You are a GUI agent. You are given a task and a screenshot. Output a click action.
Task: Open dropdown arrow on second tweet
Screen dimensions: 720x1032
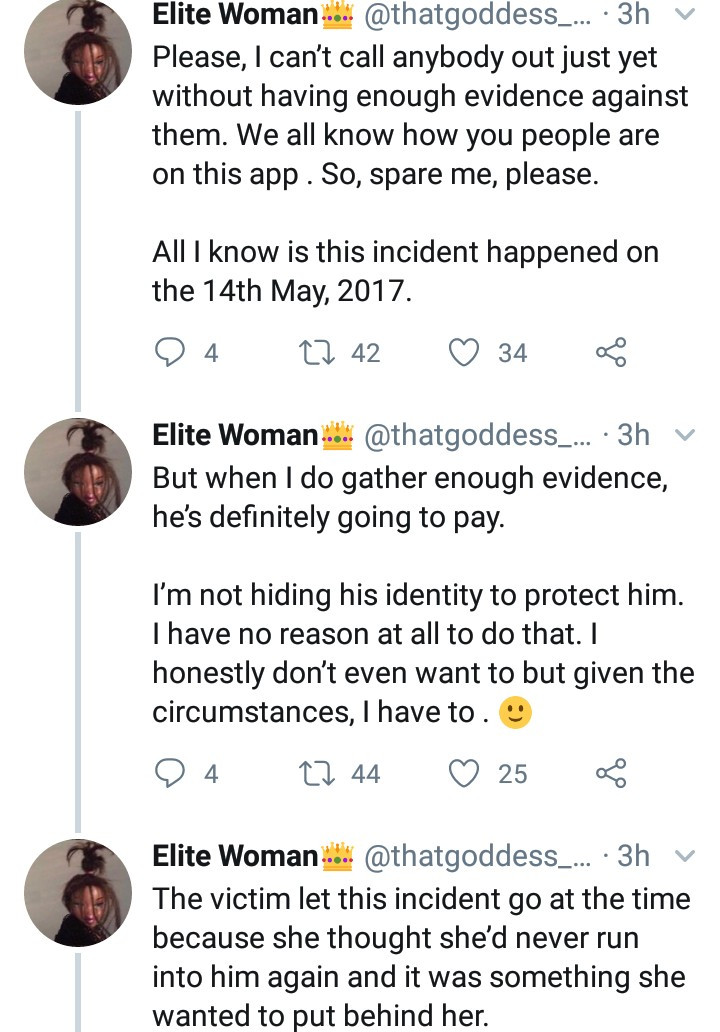(x=685, y=436)
